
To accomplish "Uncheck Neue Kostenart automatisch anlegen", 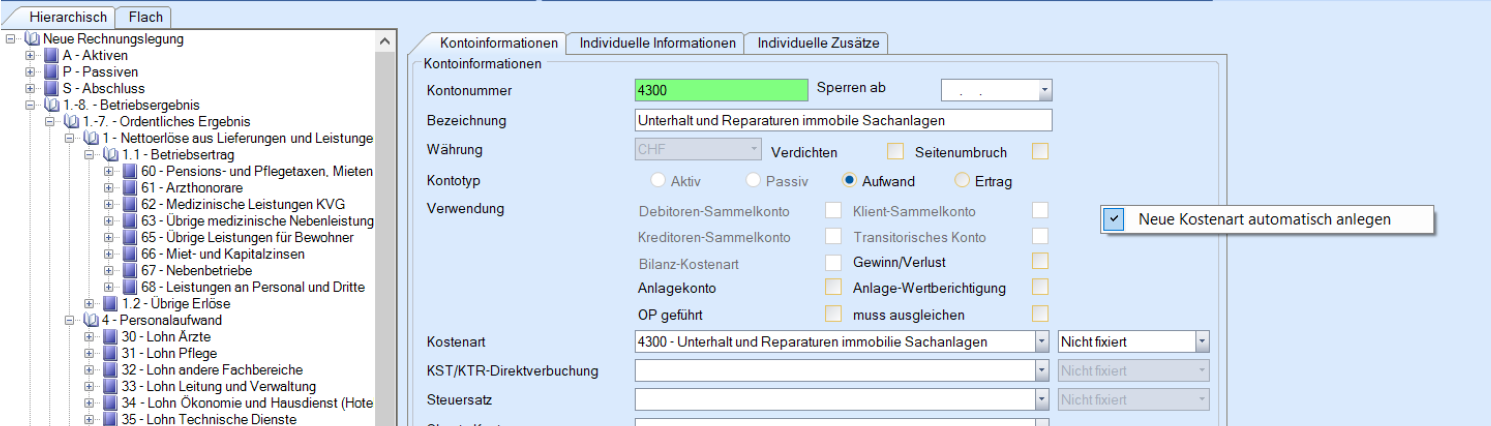I will tap(1115, 220).
